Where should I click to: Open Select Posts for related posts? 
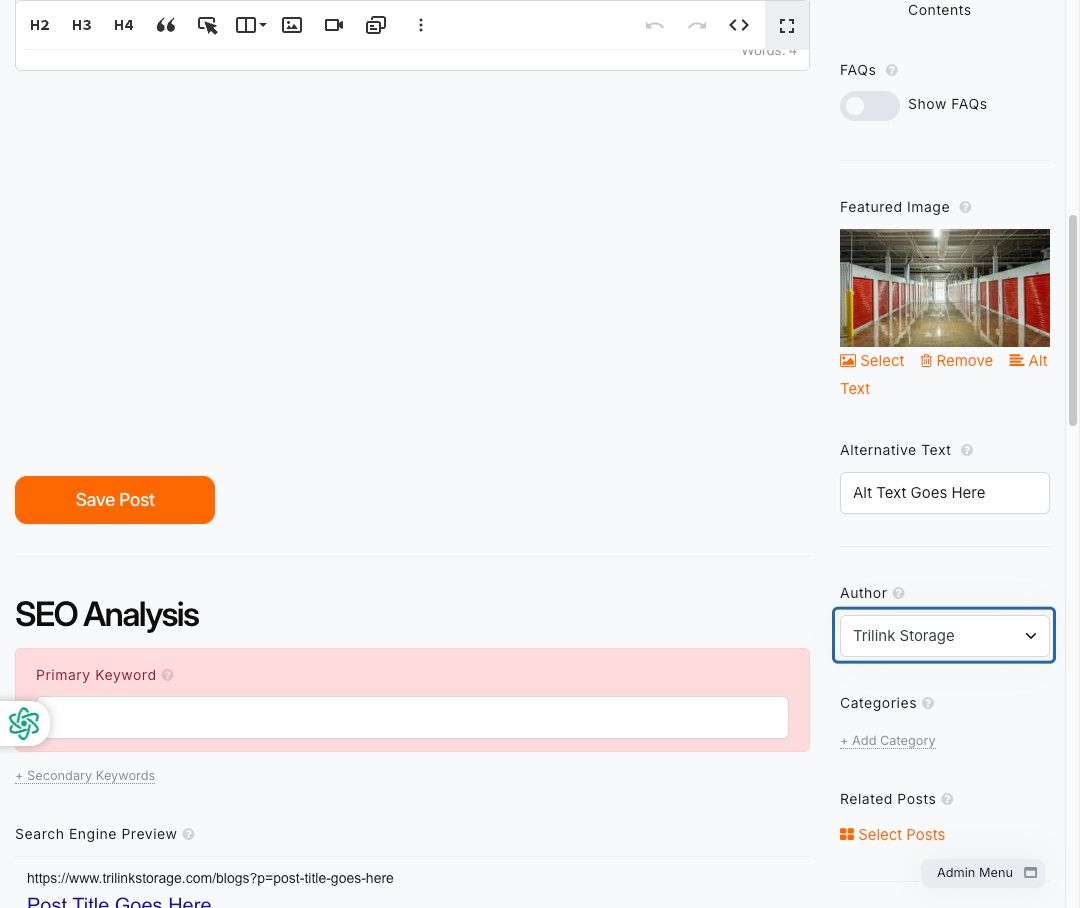point(893,835)
